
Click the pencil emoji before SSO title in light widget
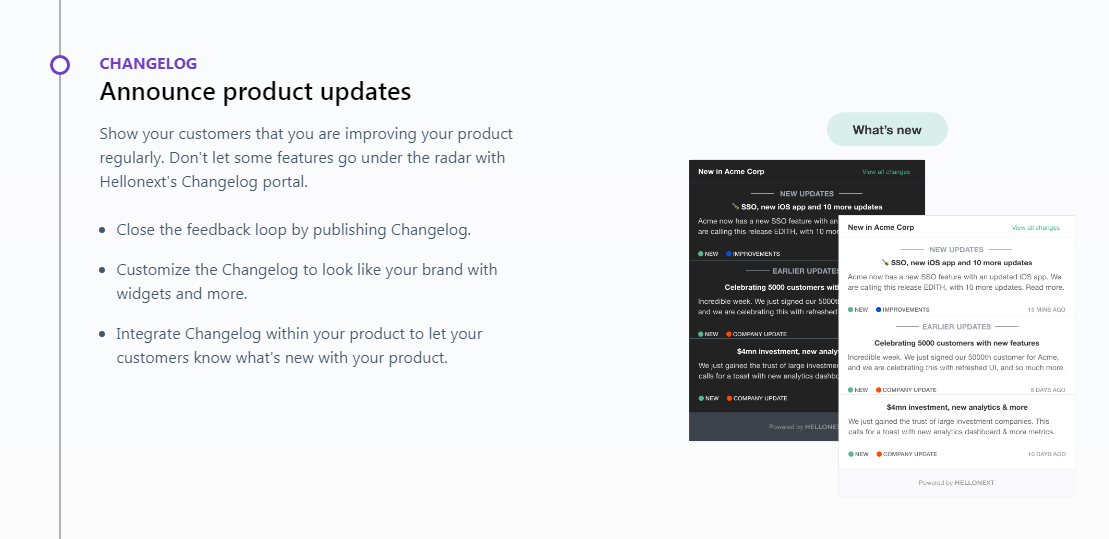[x=884, y=262]
